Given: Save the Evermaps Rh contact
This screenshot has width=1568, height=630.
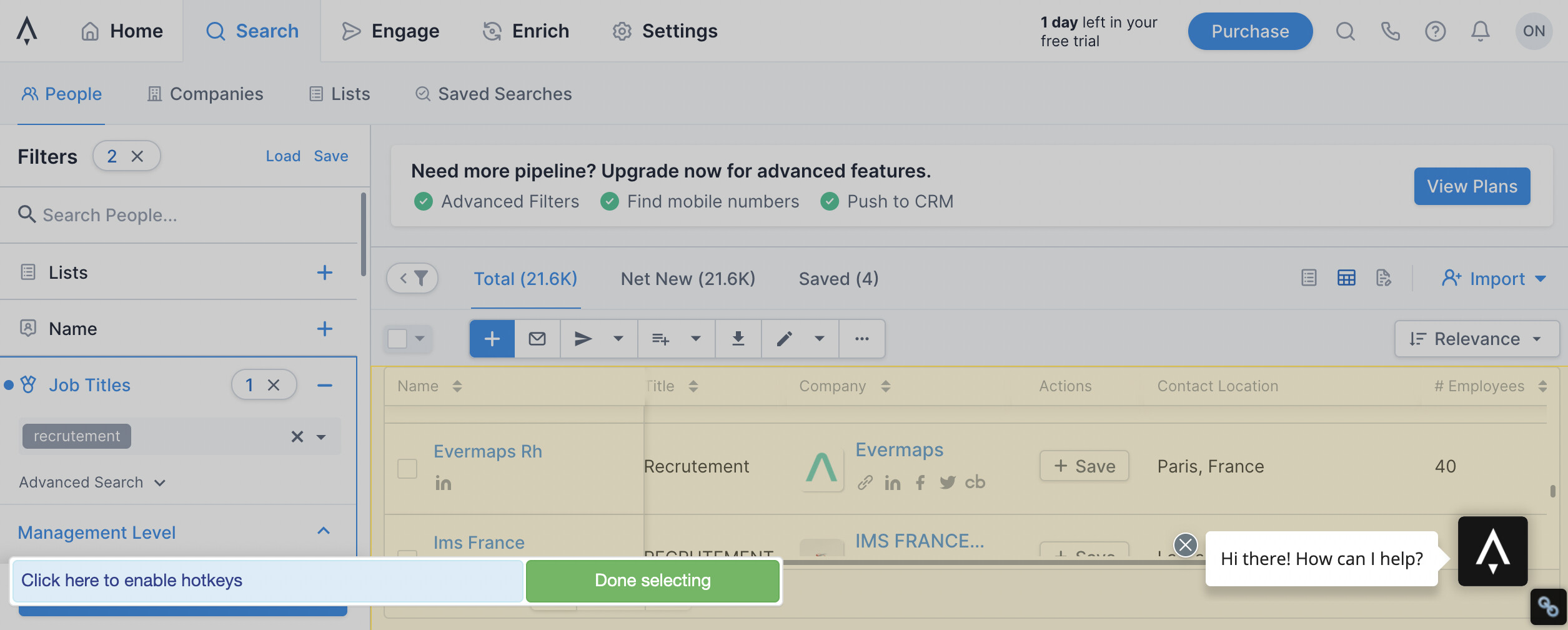Looking at the screenshot, I should click(x=1084, y=466).
